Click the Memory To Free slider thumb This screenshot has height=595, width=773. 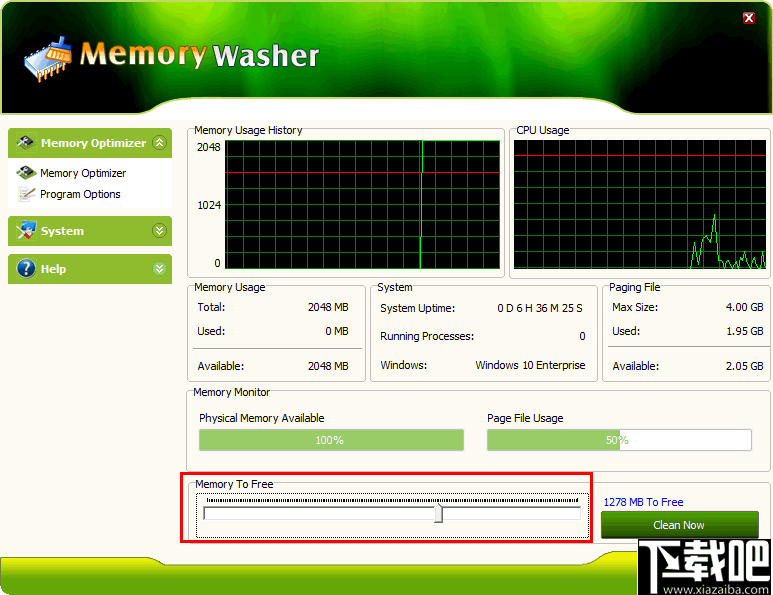click(x=438, y=513)
